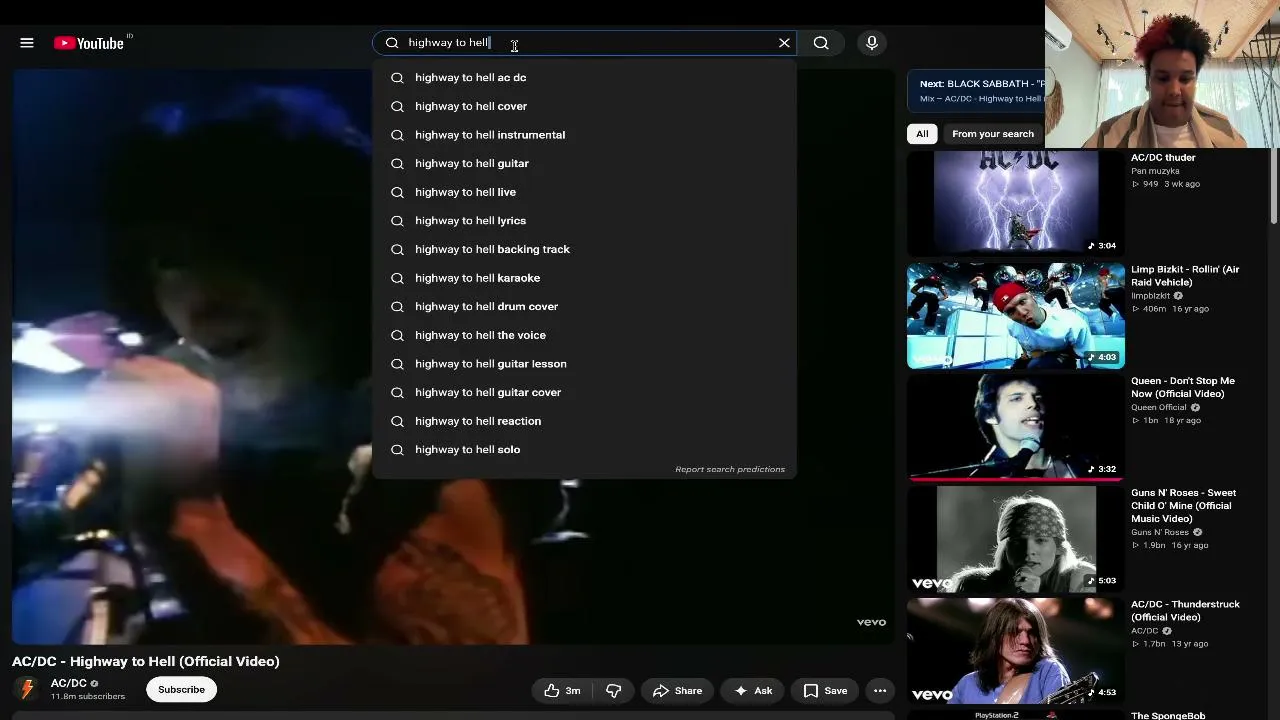Open the hamburger guide menu
This screenshot has width=1280, height=720.
pos(27,43)
